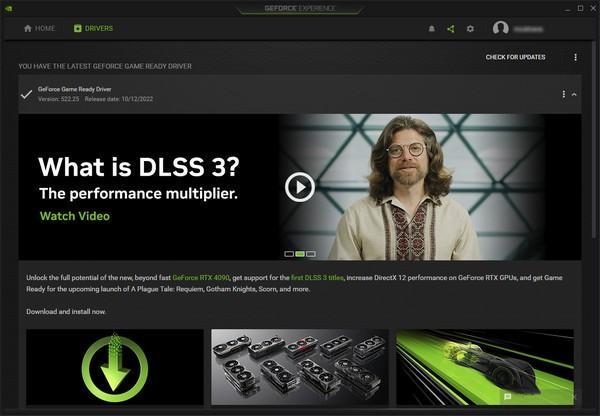
Task: Open the three-dot menu on the Game Ready Driver row
Action: point(563,94)
